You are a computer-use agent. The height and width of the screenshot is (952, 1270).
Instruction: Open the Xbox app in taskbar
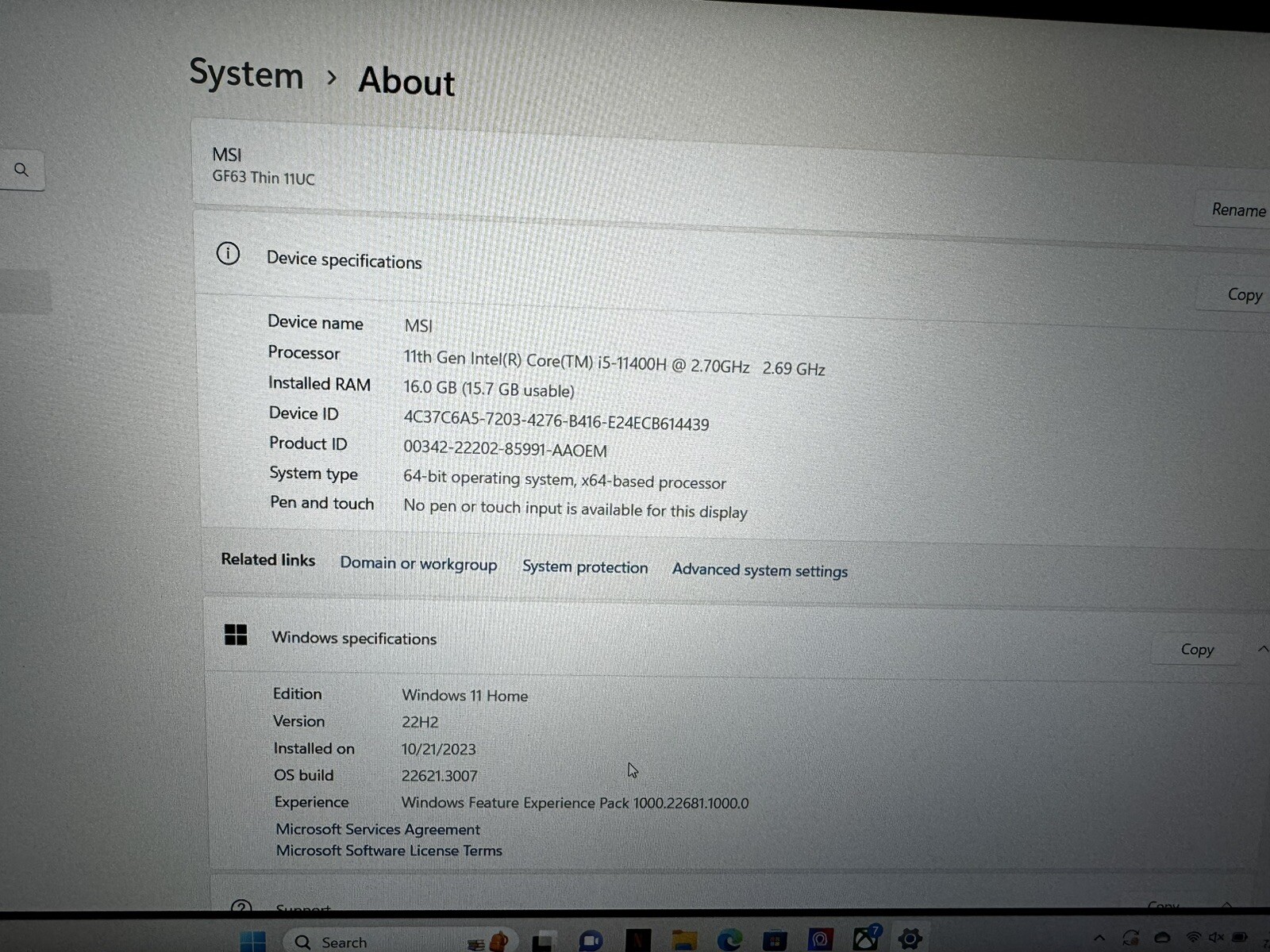point(865,939)
